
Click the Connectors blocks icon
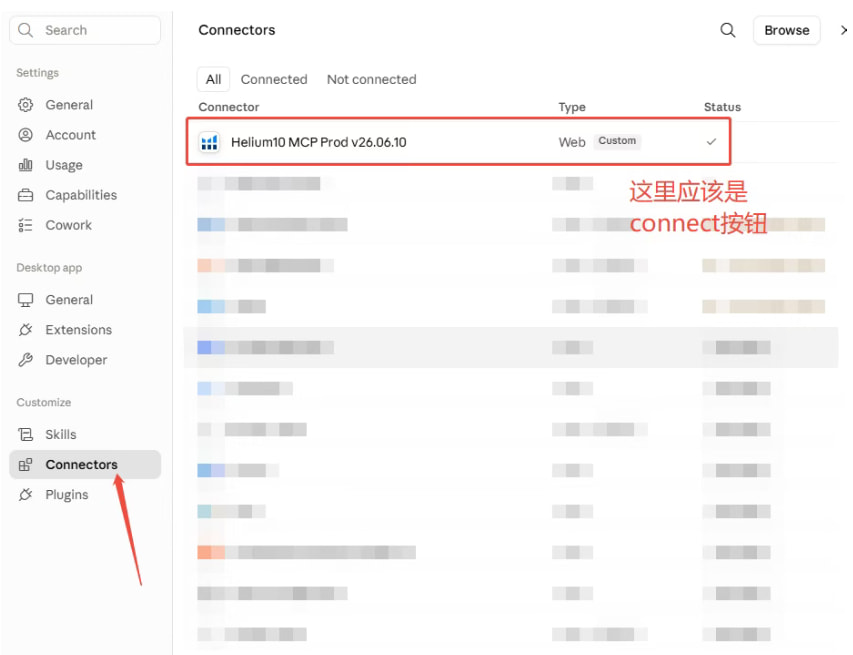pyautogui.click(x=26, y=465)
